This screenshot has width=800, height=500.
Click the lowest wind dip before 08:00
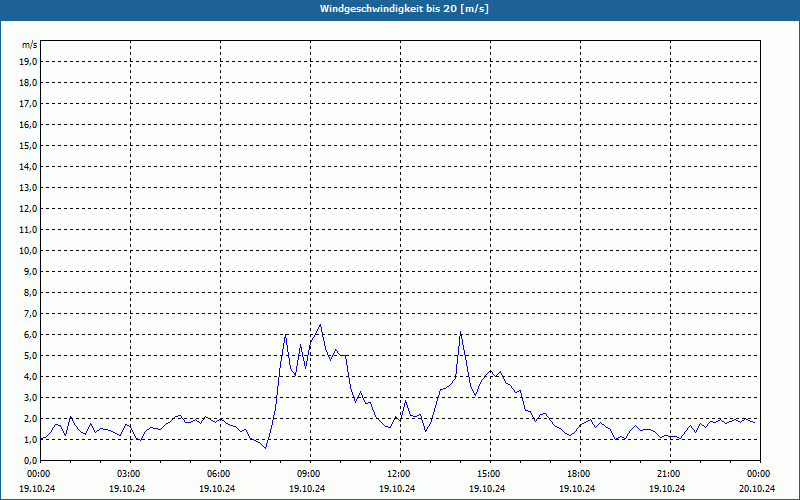[x=265, y=448]
